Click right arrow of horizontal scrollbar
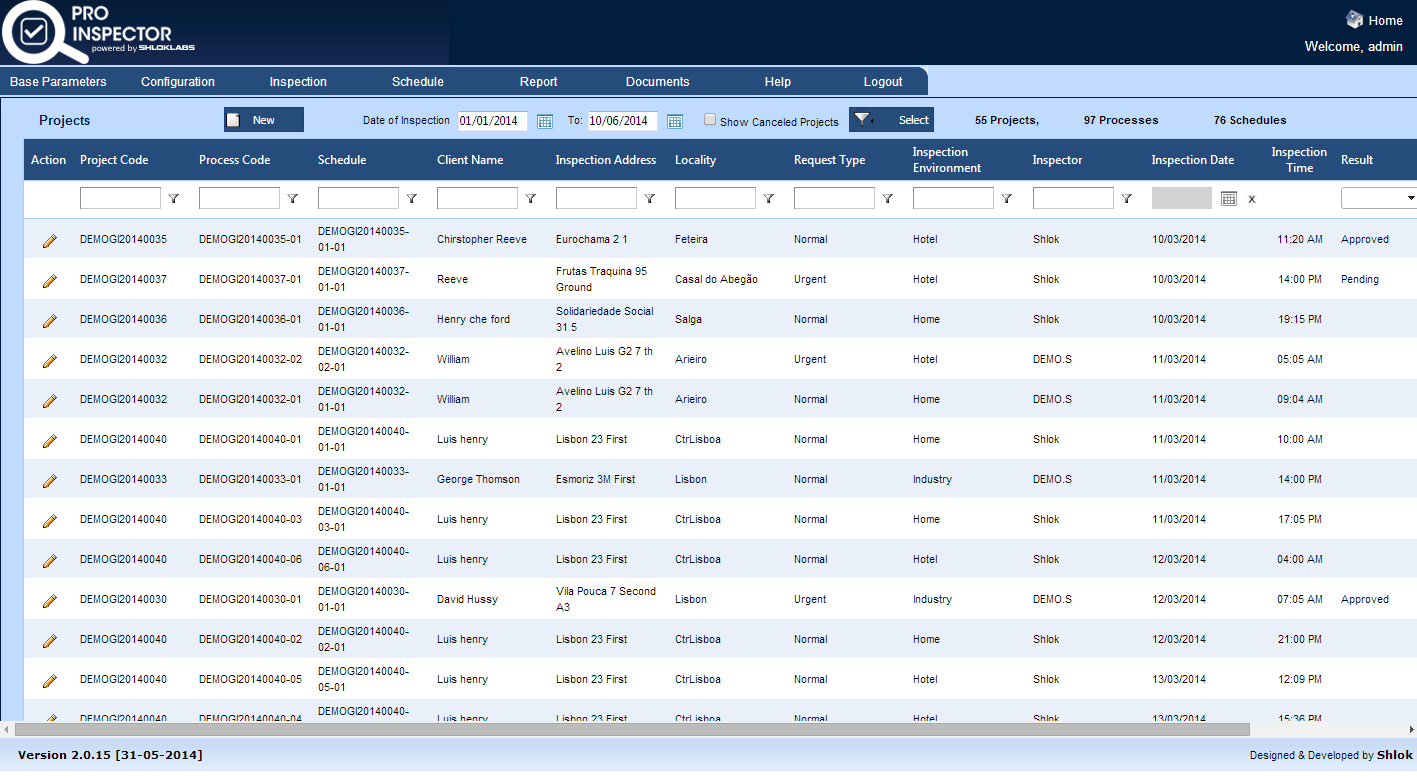 click(x=1410, y=730)
